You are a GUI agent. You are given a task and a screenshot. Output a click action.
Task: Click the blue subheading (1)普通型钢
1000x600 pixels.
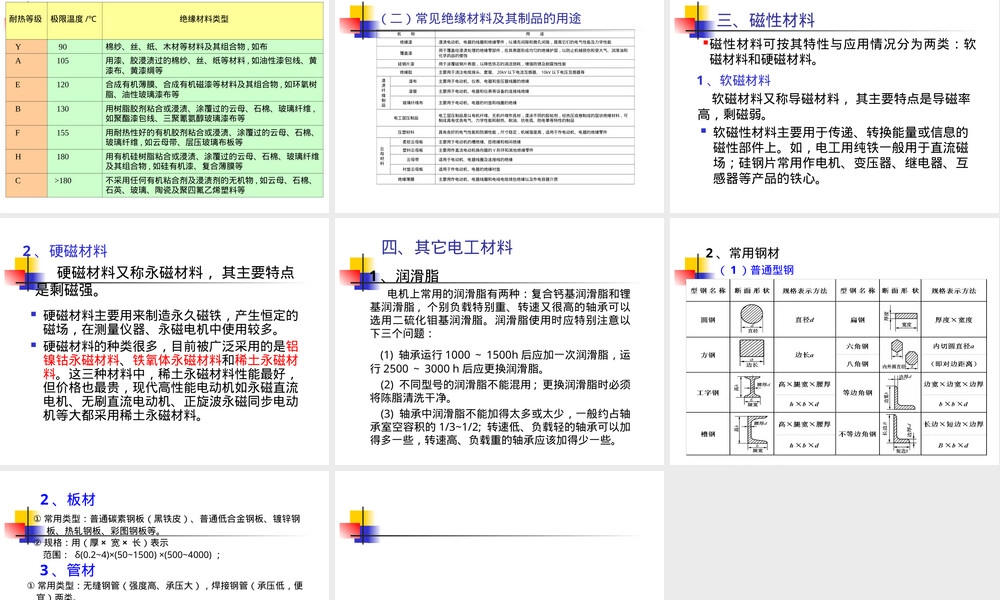(x=757, y=270)
